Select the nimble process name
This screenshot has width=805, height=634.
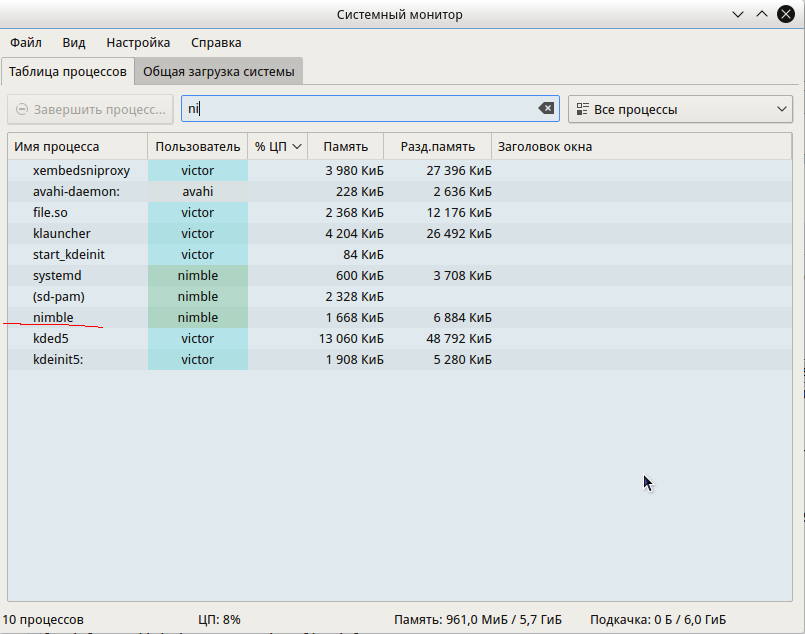(53, 317)
